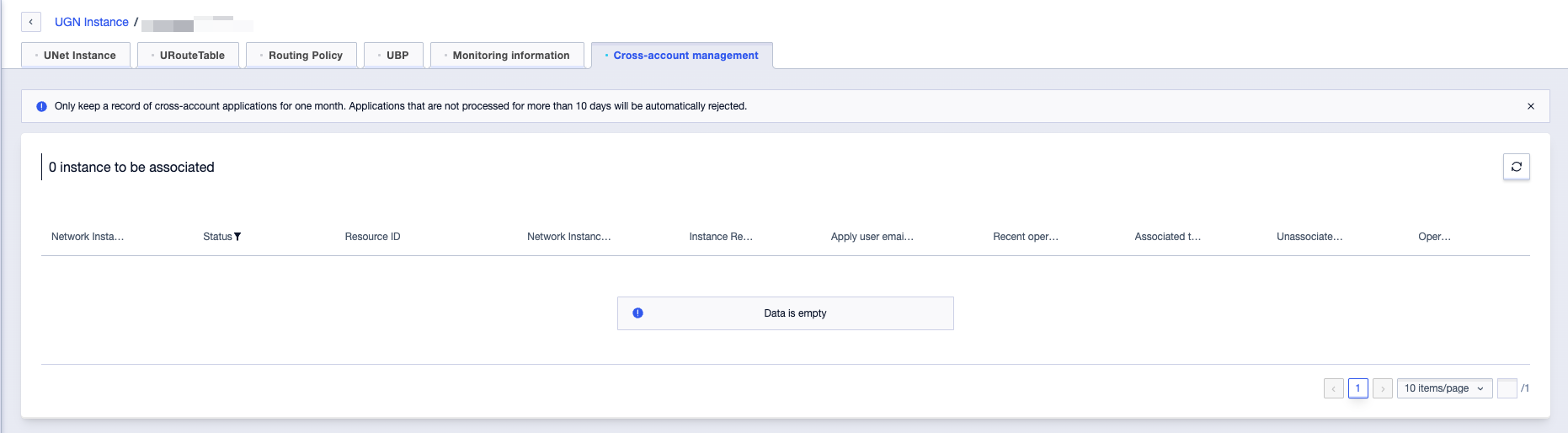The height and width of the screenshot is (433, 1568).
Task: Open the Status column filter
Action: [x=237, y=237]
